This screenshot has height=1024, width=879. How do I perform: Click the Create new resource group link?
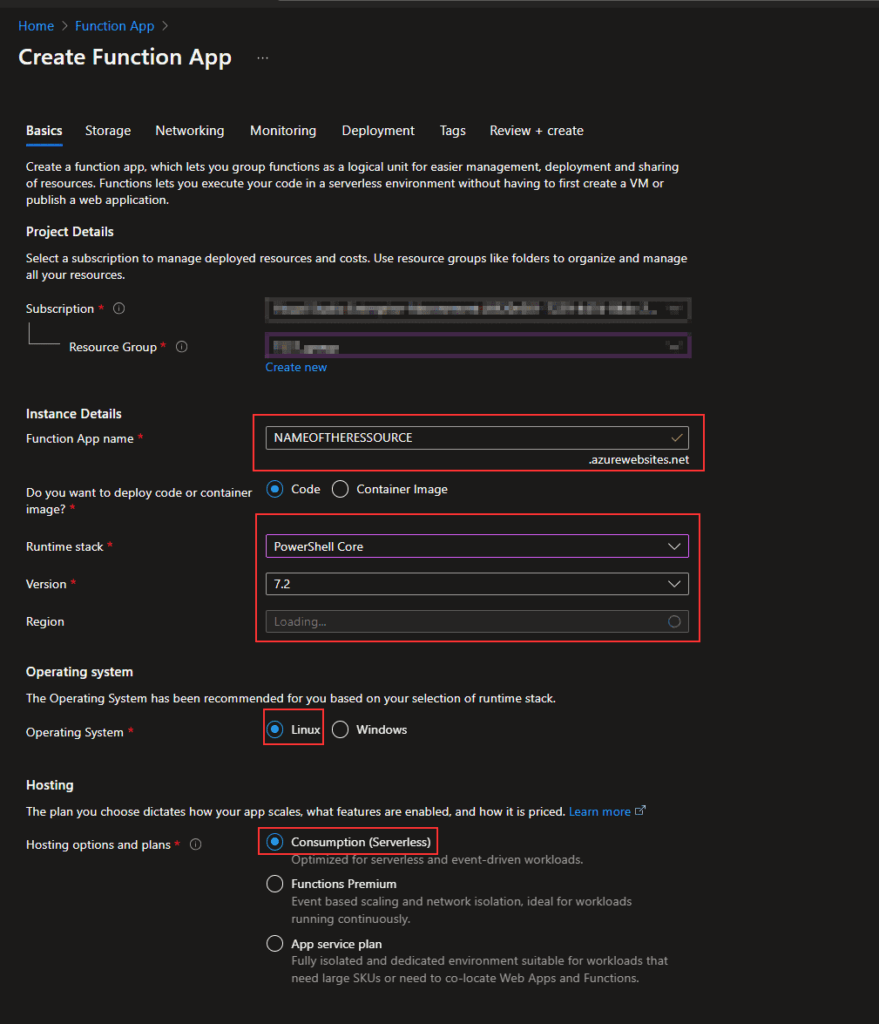click(x=295, y=366)
